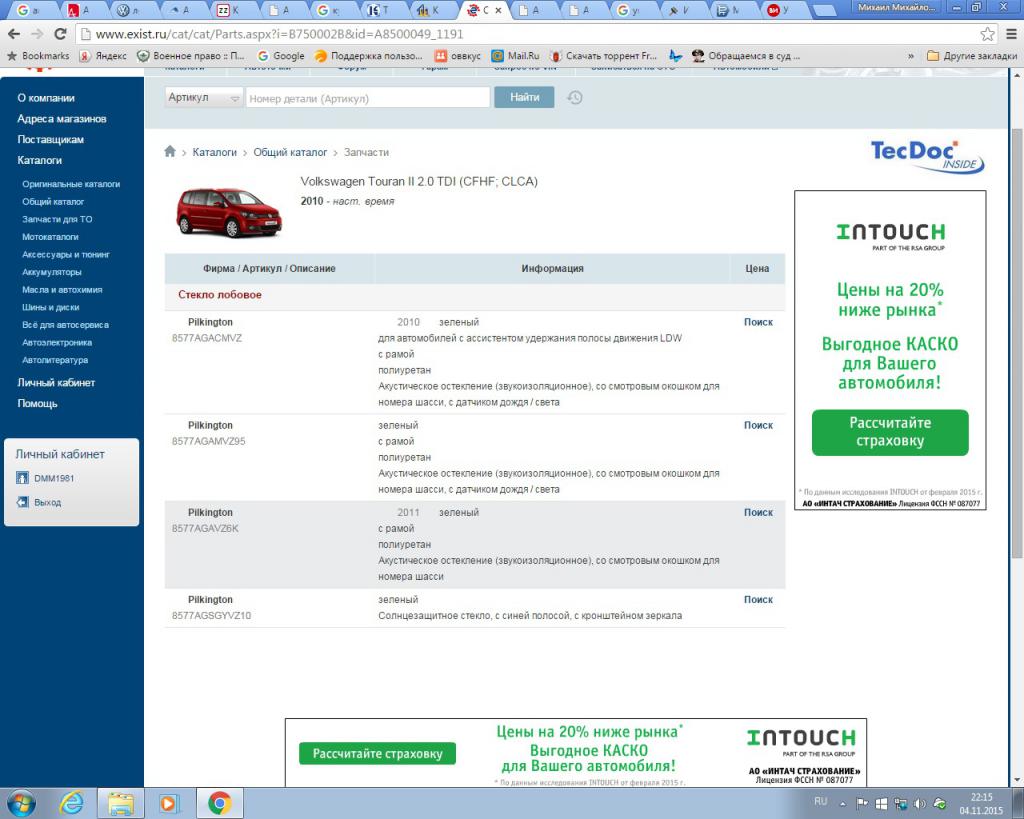
Task: Select Масла и автохимия link
Action: coord(62,290)
